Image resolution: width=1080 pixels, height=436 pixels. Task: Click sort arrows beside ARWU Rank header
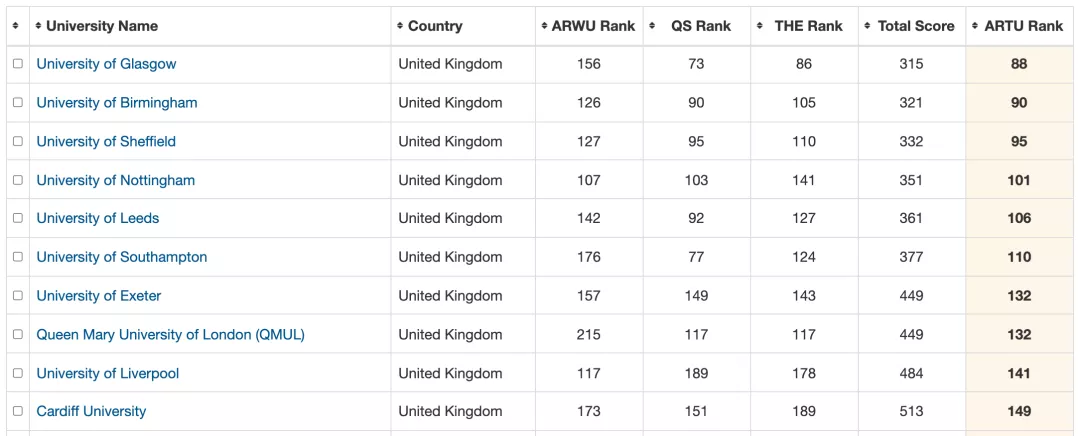click(x=544, y=26)
